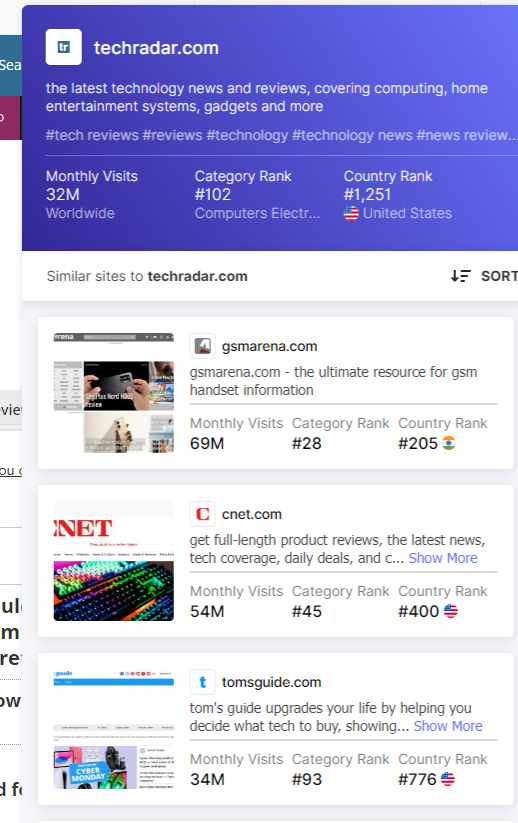Click the tomsguide.com Cyber Monday thumbnail
This screenshot has width=518, height=823.
(x=114, y=729)
